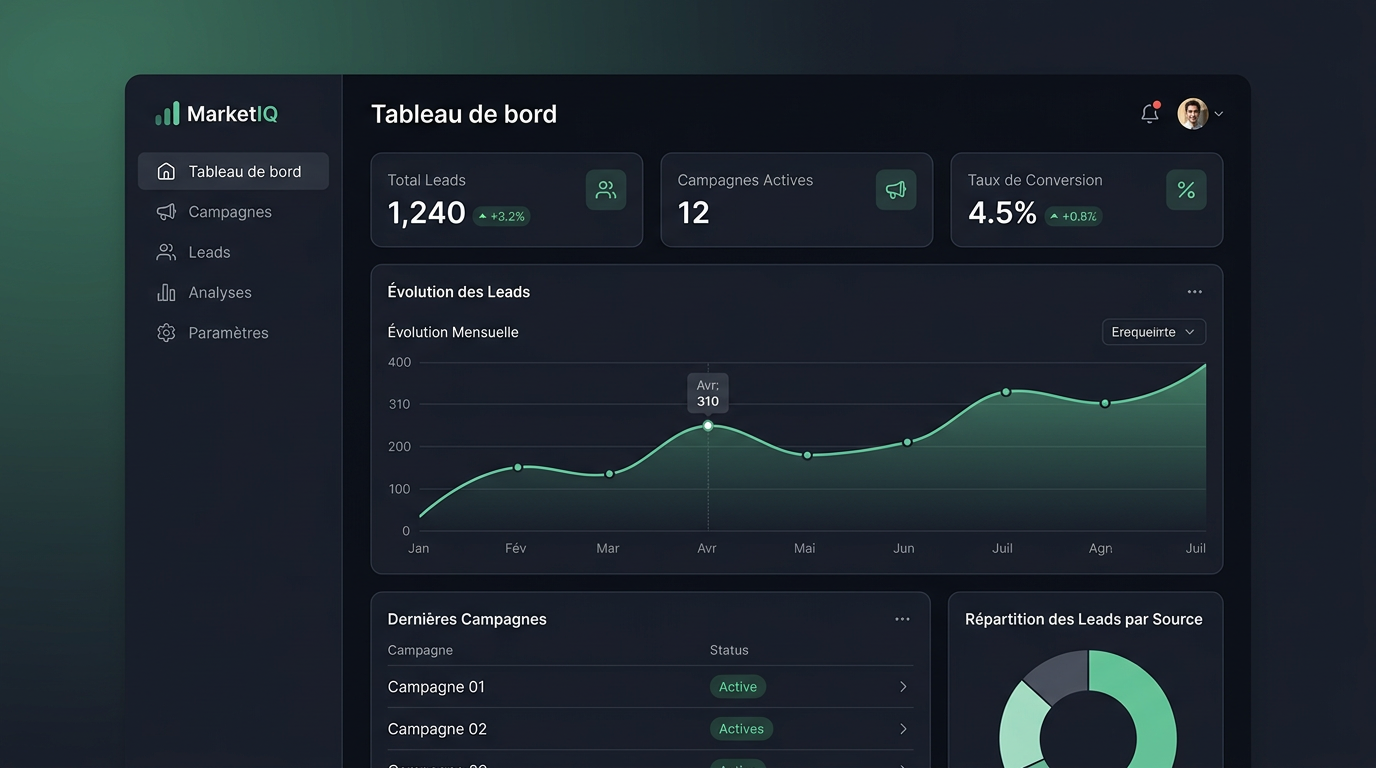Click the Répartition des Leads par Source title
1376x768 pixels.
point(1084,619)
